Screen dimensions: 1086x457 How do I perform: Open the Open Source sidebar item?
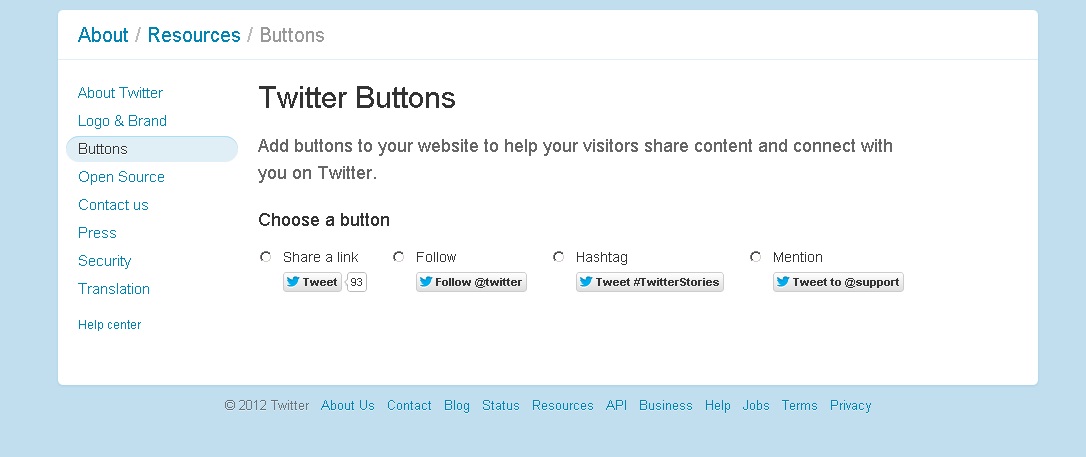tap(121, 177)
